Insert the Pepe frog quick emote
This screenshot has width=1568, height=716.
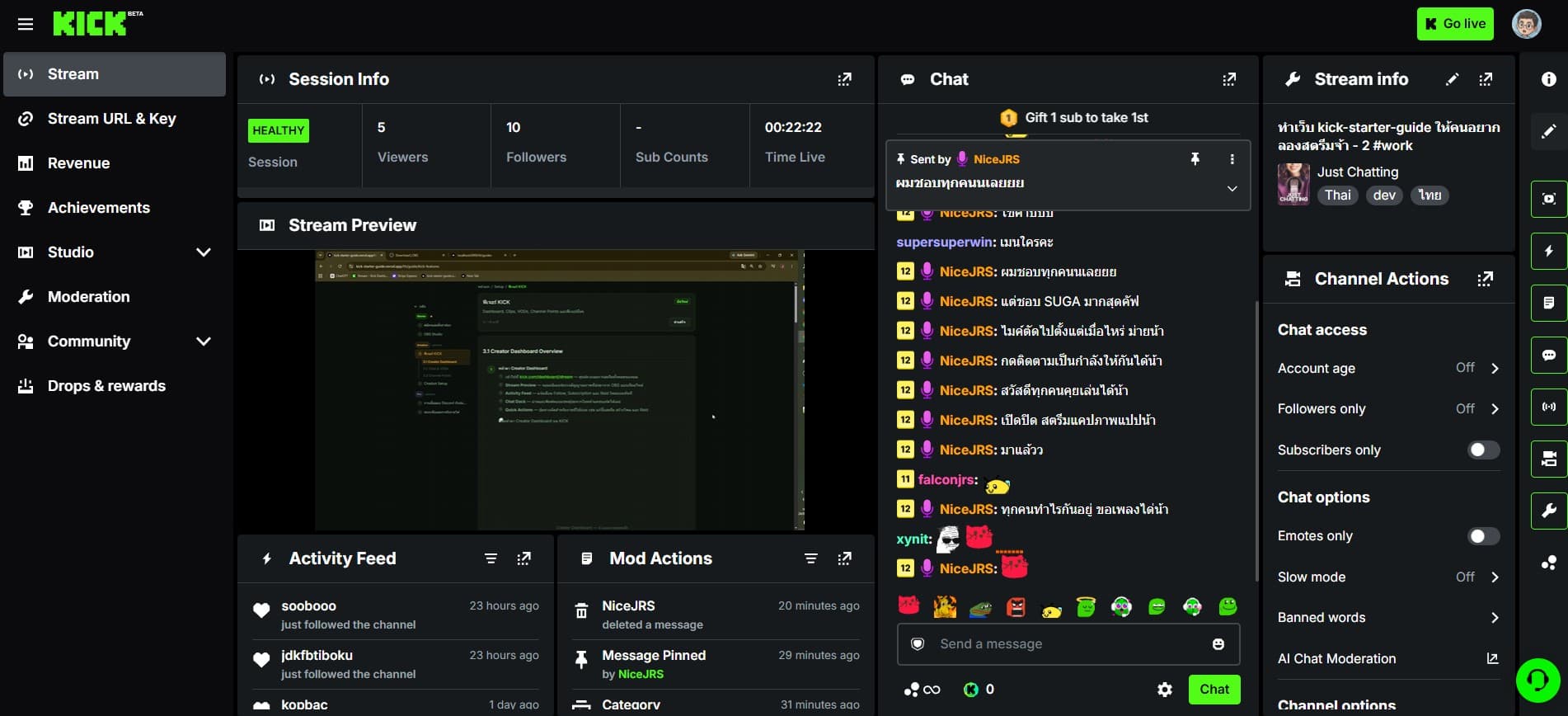click(980, 609)
